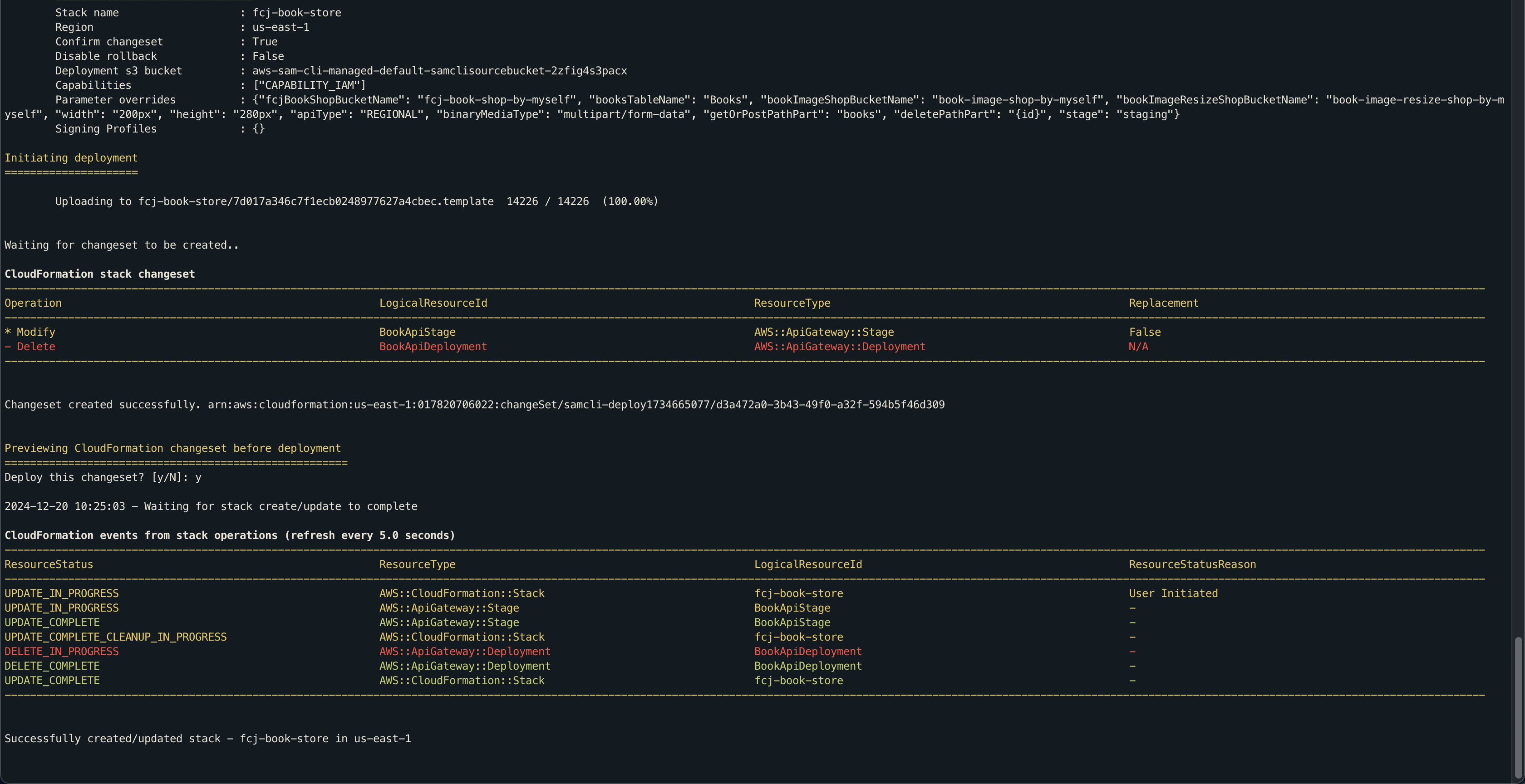Click '* Modify' operation row
This screenshot has height=784, width=1525.
tap(30, 332)
